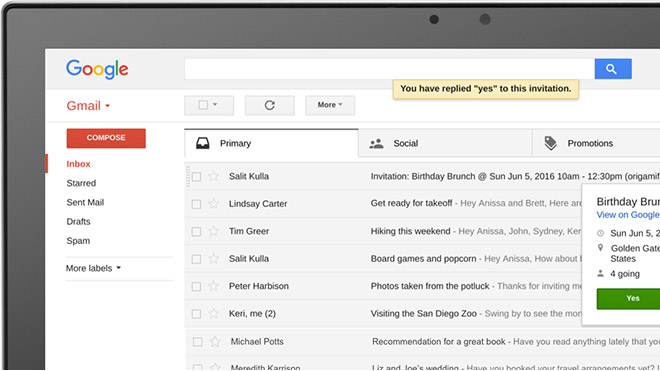Open the Hiking this weekend email
The height and width of the screenshot is (371, 660).
(x=383, y=231)
